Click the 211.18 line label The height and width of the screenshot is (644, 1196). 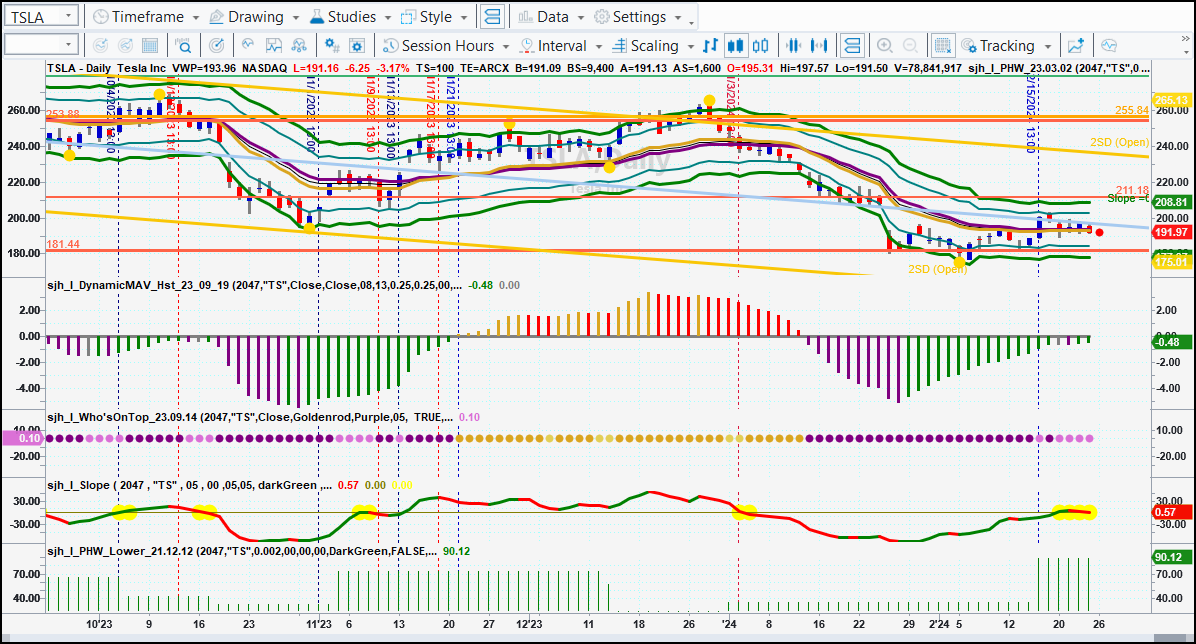point(1132,190)
